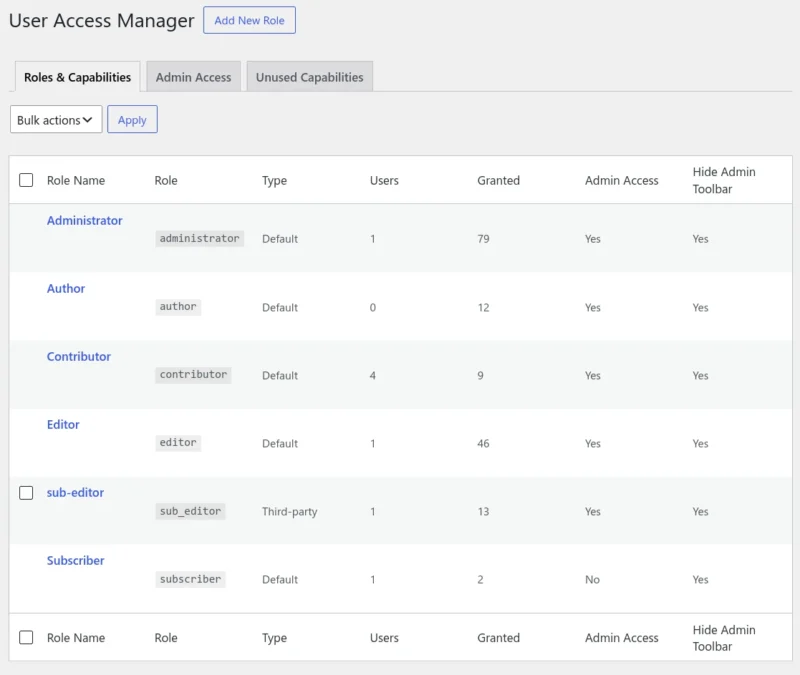Switch to the Roles & Capabilities tab

click(78, 77)
